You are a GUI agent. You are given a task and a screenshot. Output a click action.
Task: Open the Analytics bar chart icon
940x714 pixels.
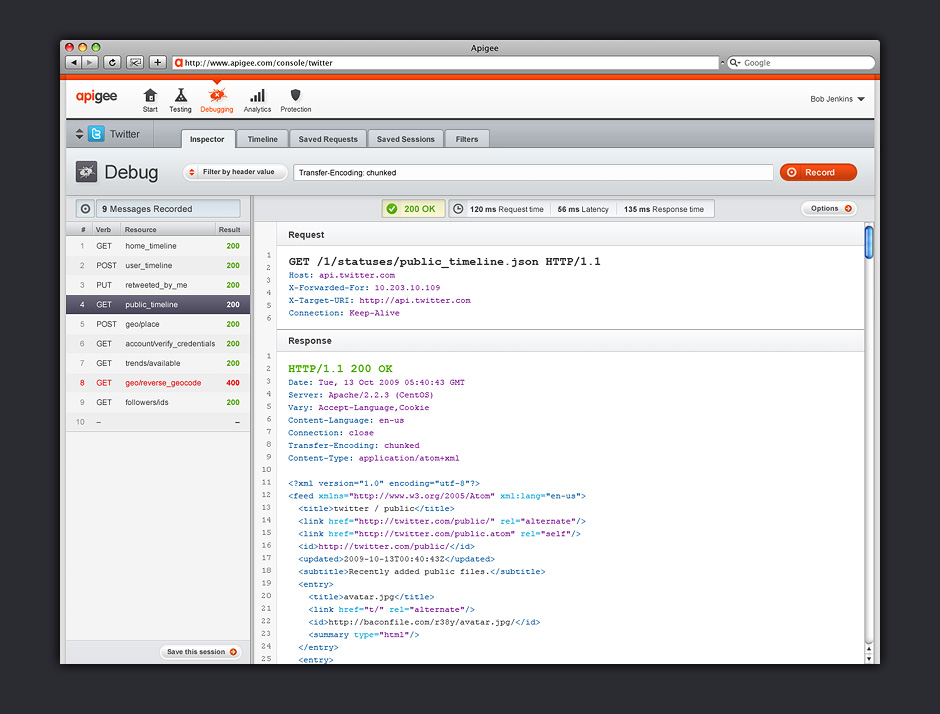(x=257, y=96)
